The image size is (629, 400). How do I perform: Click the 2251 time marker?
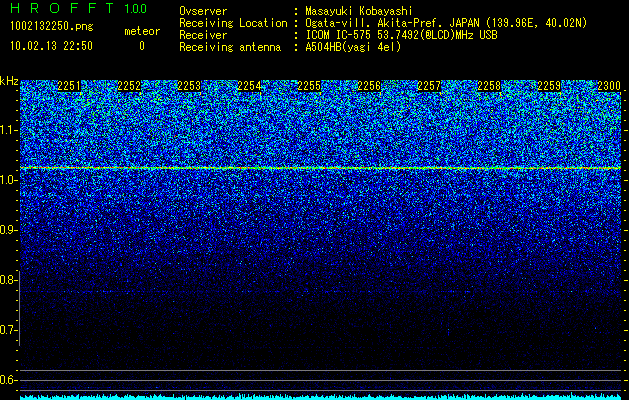pyautogui.click(x=69, y=86)
